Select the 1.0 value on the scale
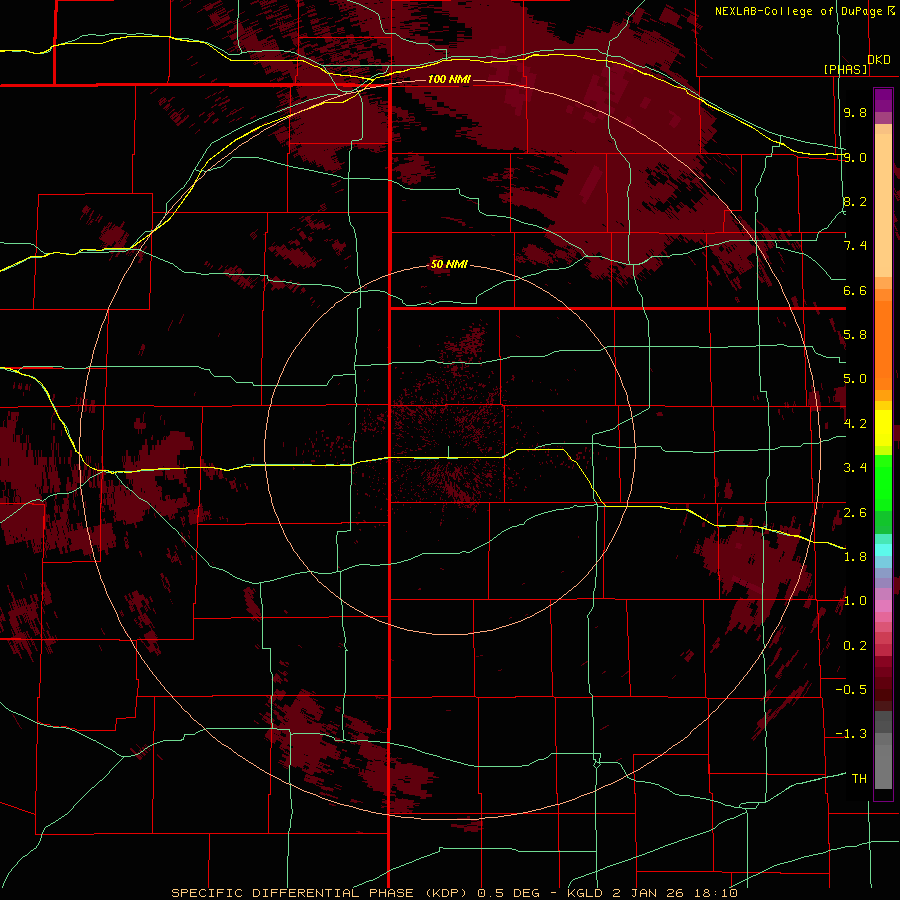The width and height of the screenshot is (900, 900). coord(855,601)
